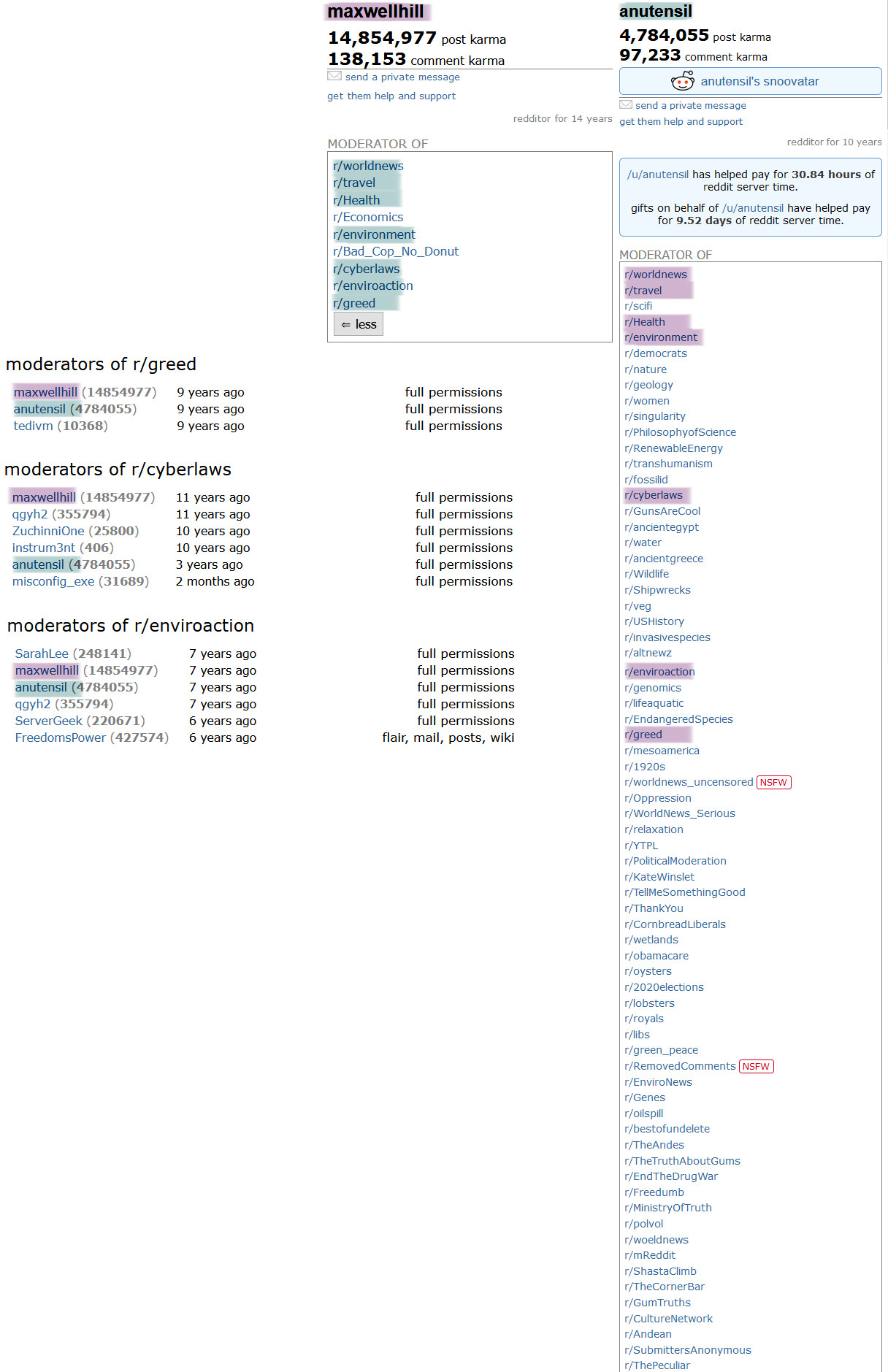
Task: Open anutensil in moderators of r/greed
Action: pos(39,409)
